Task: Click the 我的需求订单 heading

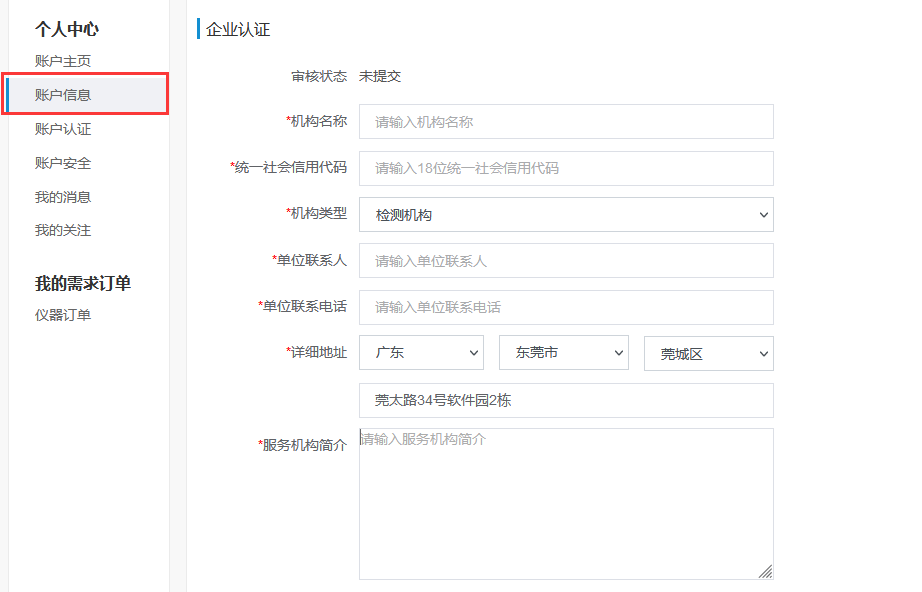Action: point(82,283)
